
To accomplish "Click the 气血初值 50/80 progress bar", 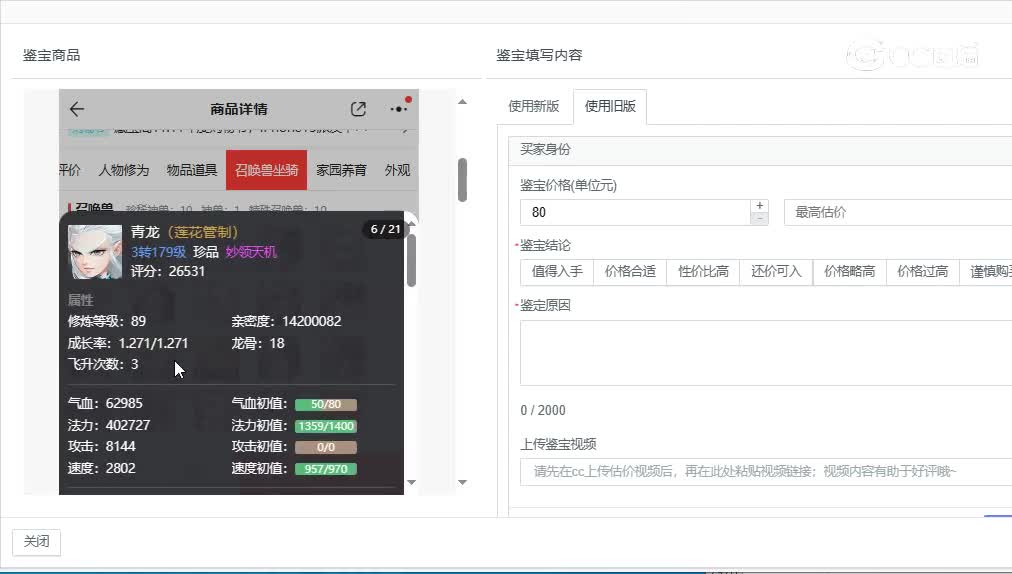I will click(326, 404).
